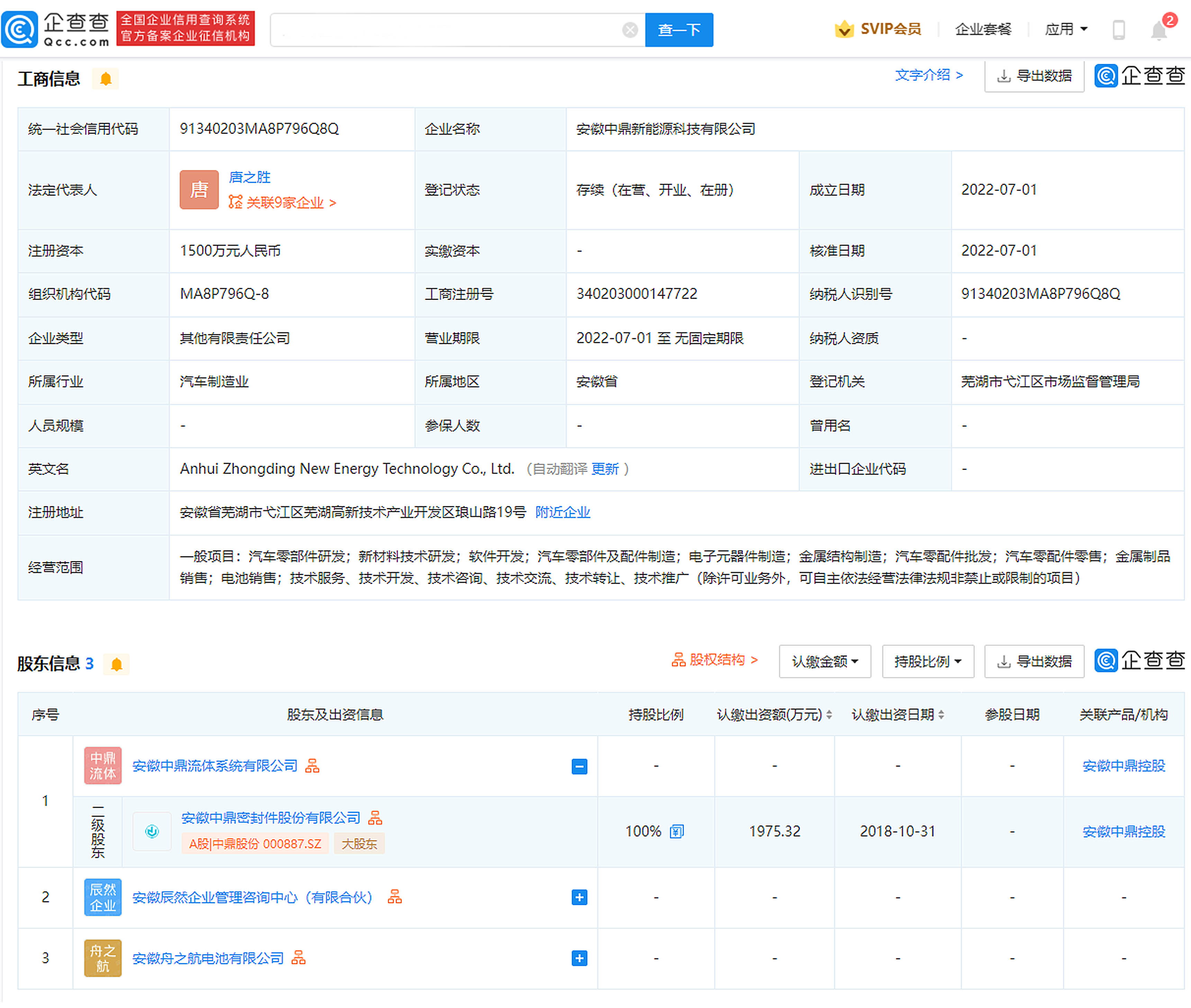Open the 股权结构 link
Viewport: 1191px width, 1008px height.
715,660
